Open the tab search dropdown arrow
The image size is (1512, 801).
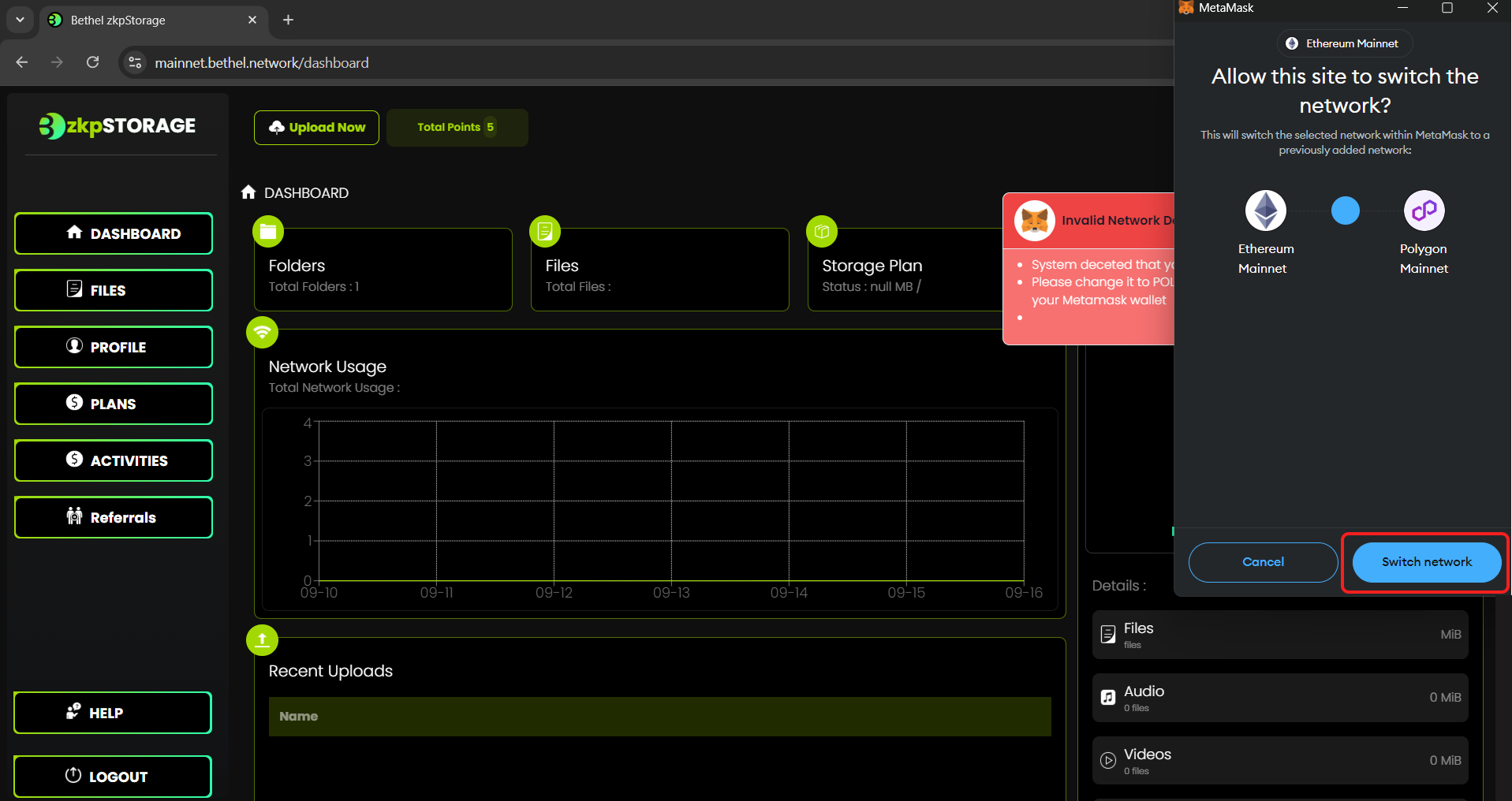(20, 20)
